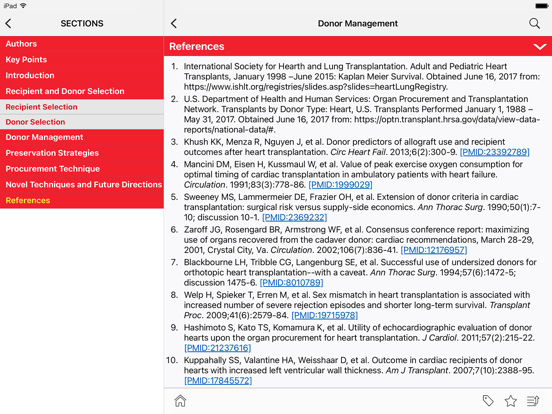The height and width of the screenshot is (414, 552).
Task: Open link PMID:2369232
Action: pos(295,218)
